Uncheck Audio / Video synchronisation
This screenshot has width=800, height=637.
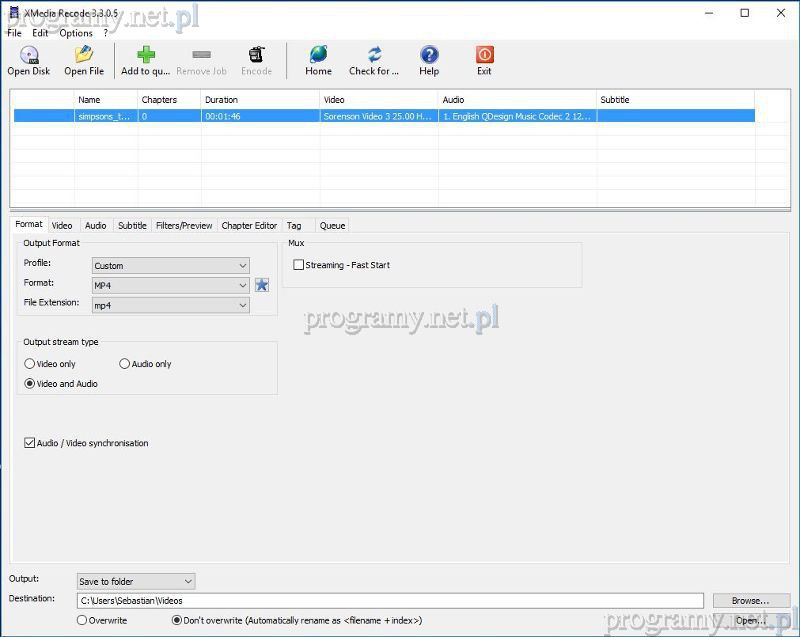[30, 443]
